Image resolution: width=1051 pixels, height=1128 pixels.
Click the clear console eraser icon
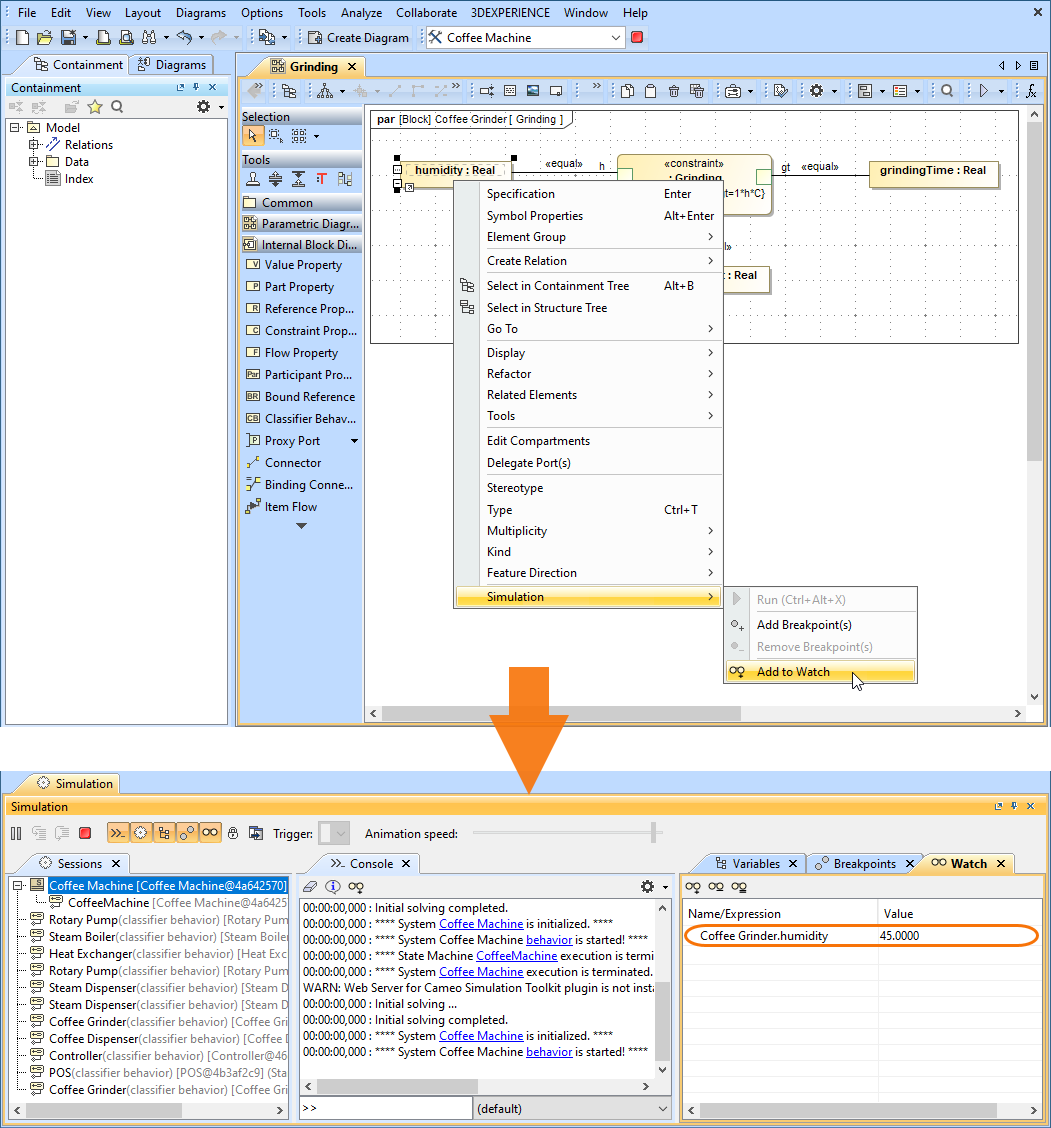click(x=310, y=887)
